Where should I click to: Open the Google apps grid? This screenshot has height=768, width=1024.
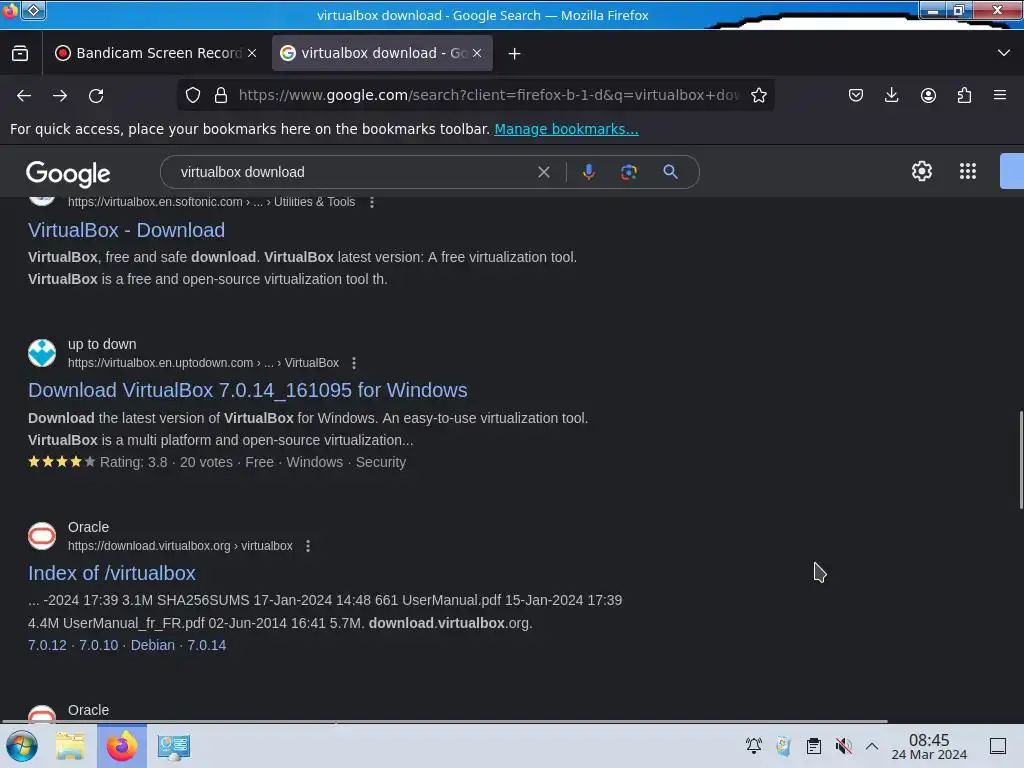tap(968, 171)
